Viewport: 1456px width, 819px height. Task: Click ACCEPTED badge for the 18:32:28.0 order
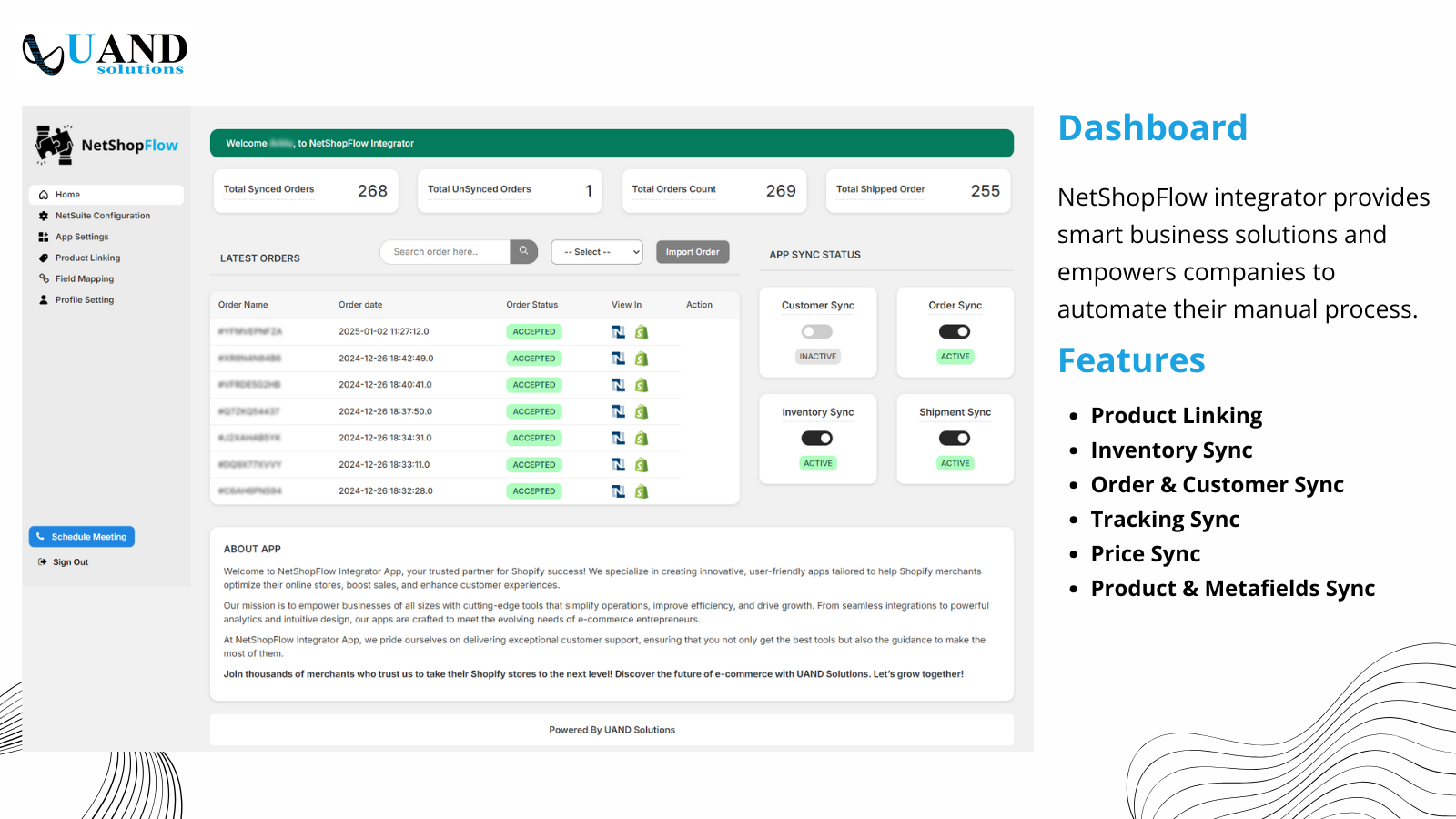[x=534, y=491]
